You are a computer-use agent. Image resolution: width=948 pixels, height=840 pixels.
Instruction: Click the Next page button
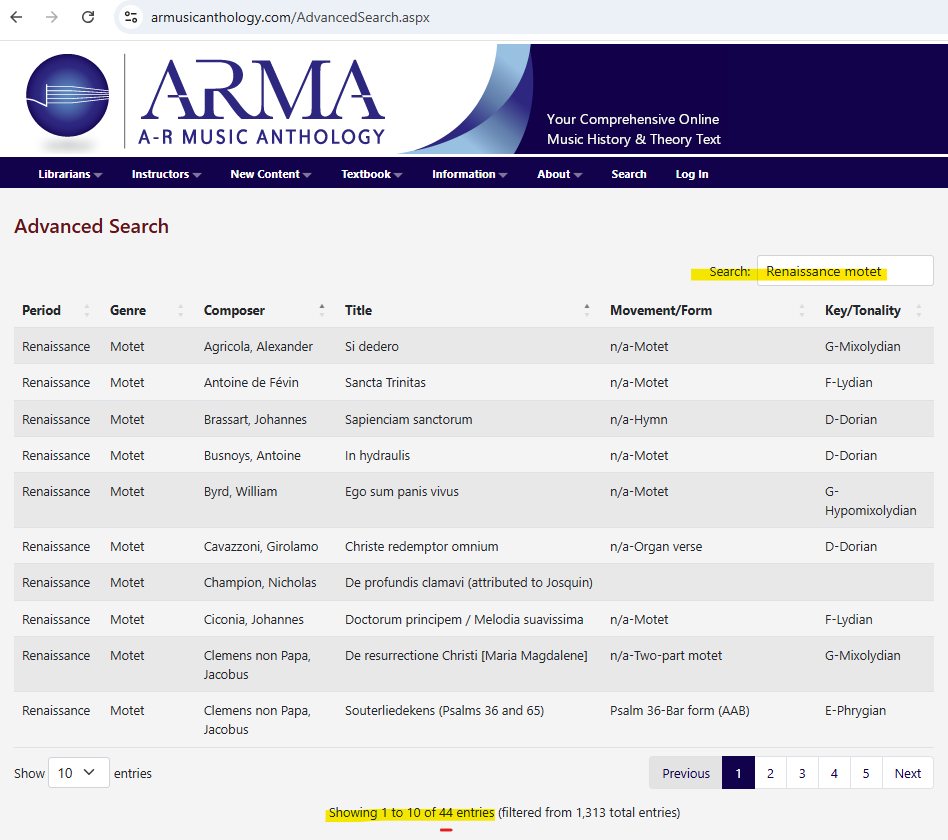pyautogui.click(x=907, y=773)
